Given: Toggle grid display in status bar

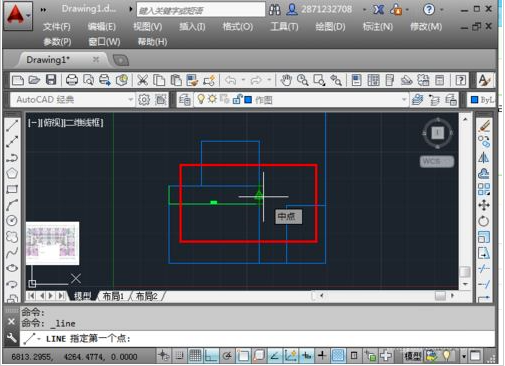Looking at the screenshot, I should [195, 356].
